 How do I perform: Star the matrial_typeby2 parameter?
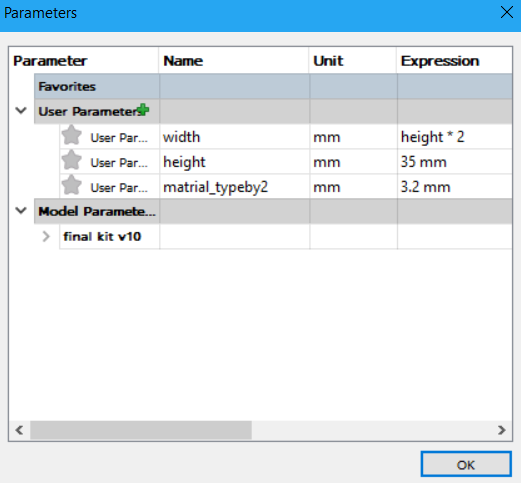click(x=71, y=185)
